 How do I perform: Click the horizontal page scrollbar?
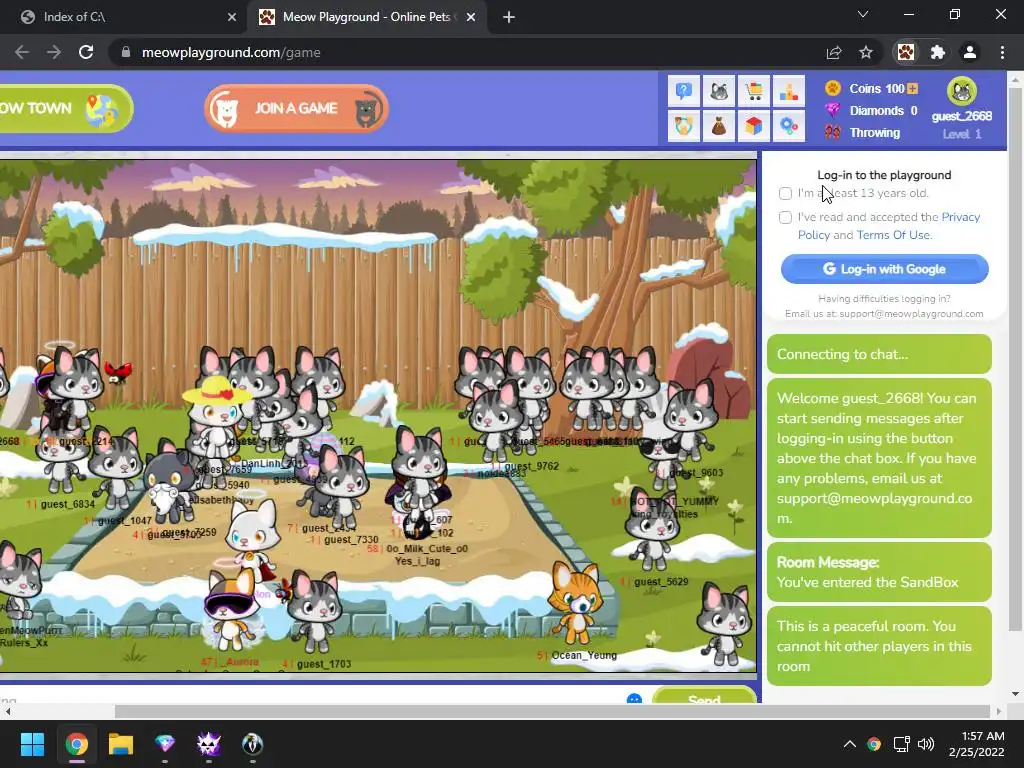click(x=552, y=711)
